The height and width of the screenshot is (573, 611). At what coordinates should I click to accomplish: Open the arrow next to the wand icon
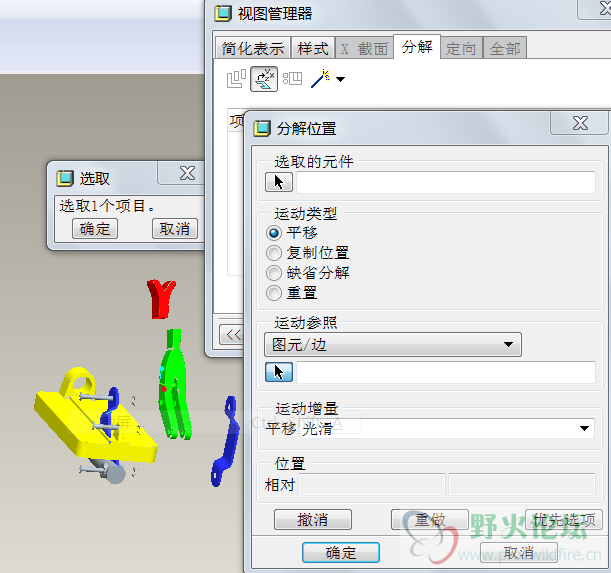tap(341, 79)
